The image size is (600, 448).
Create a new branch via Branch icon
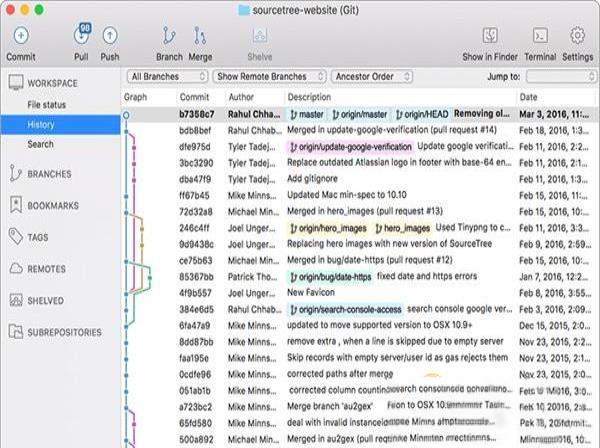[x=169, y=36]
